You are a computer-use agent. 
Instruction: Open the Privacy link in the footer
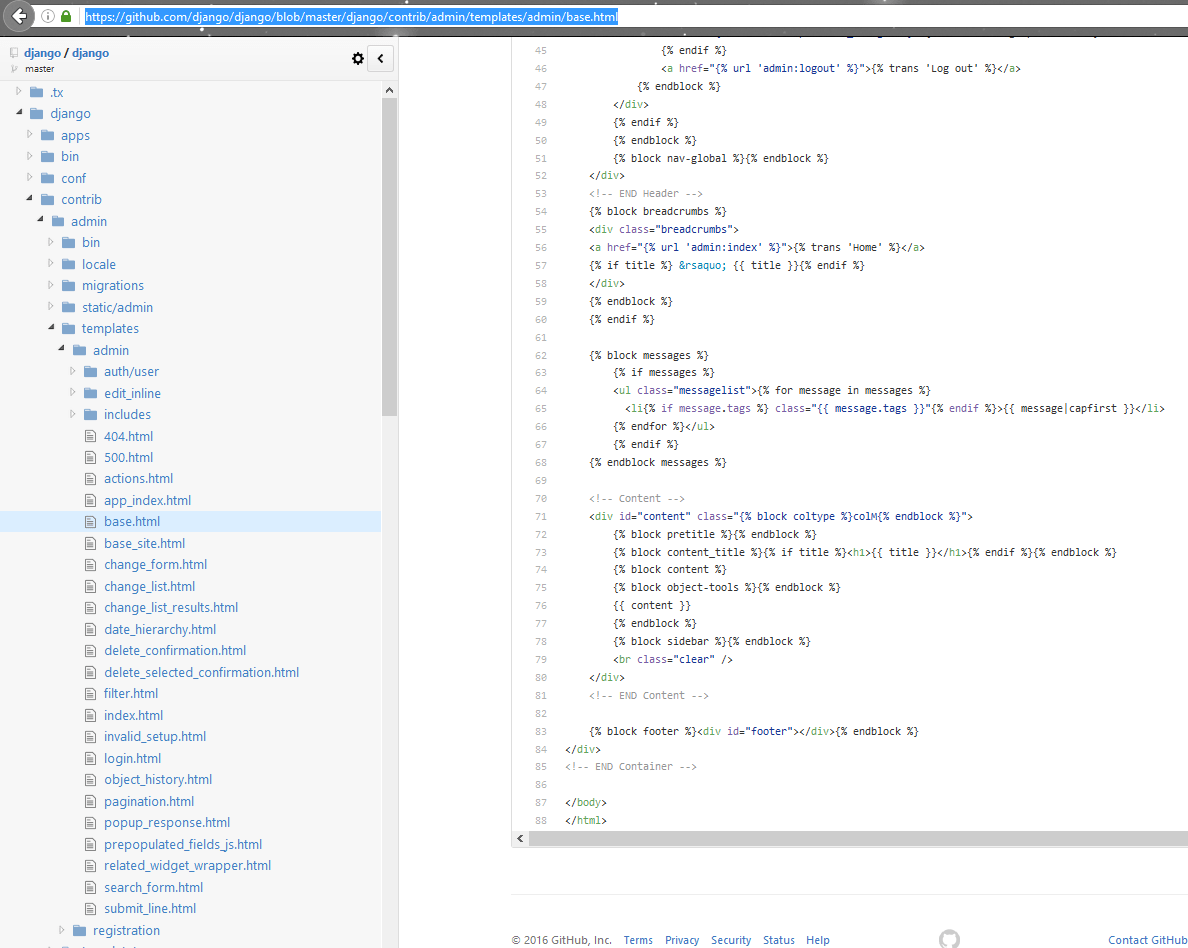click(681, 940)
